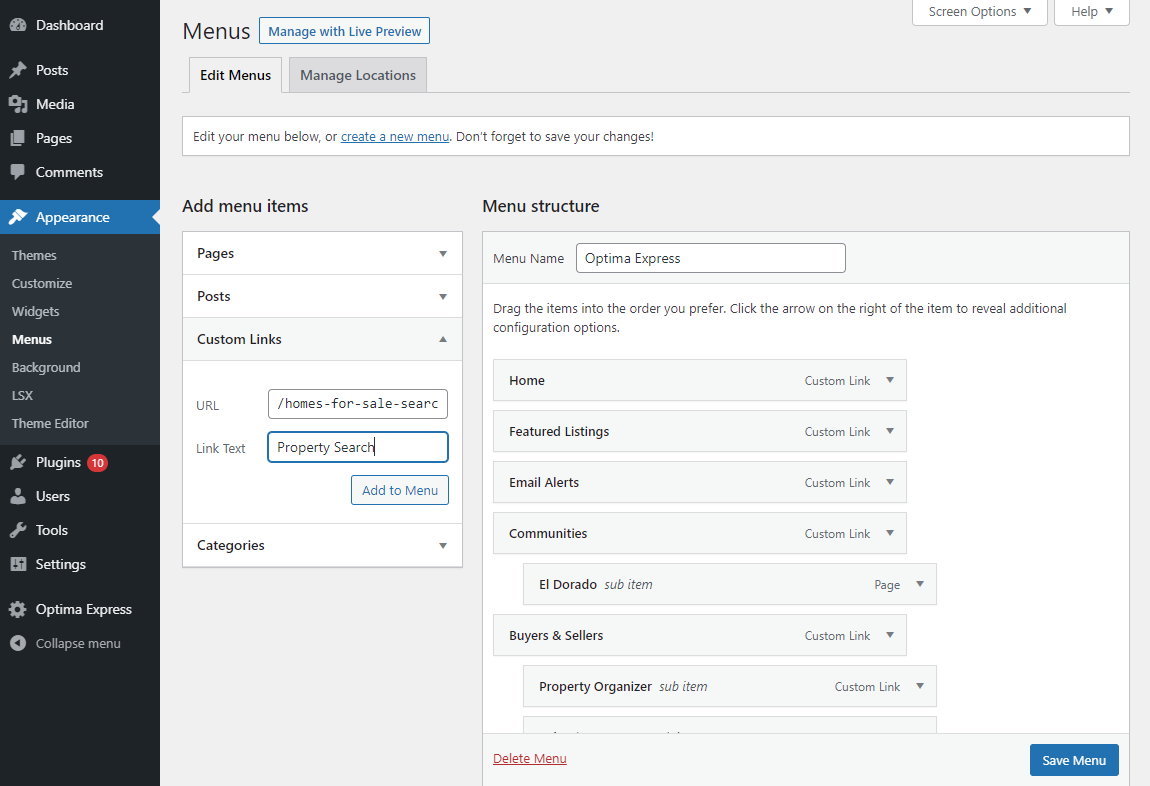The image size is (1150, 786).
Task: Click the Tools wrench icon
Action: pyautogui.click(x=18, y=530)
